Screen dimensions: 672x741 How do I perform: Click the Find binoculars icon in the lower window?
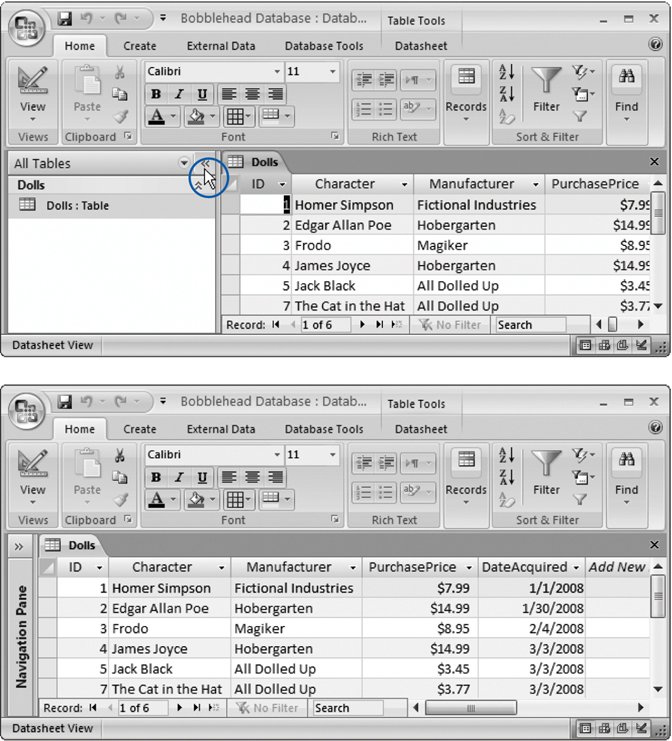pos(627,465)
